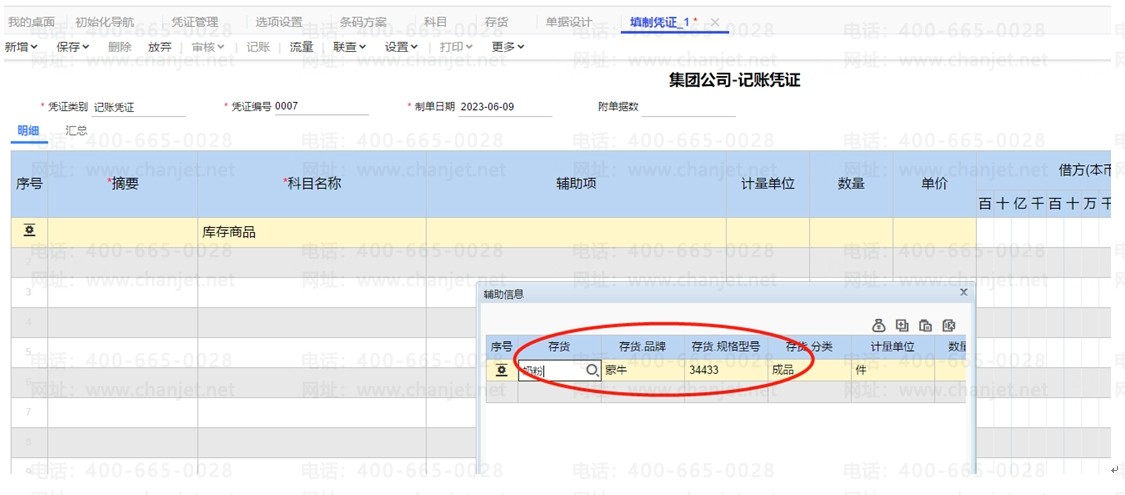This screenshot has width=1125, height=495.
Task: Click the 成品 category cell
Action: 809,370
